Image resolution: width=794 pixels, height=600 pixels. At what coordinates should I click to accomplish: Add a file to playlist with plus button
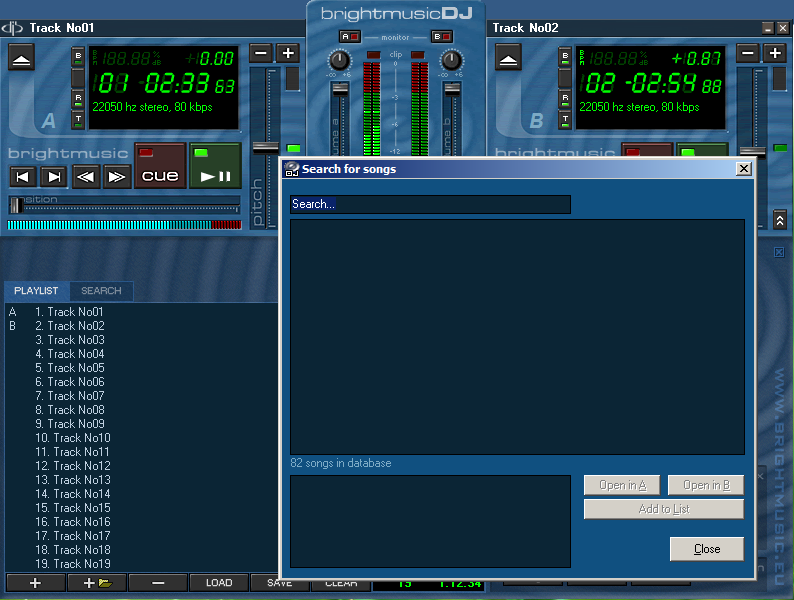pyautogui.click(x=35, y=583)
